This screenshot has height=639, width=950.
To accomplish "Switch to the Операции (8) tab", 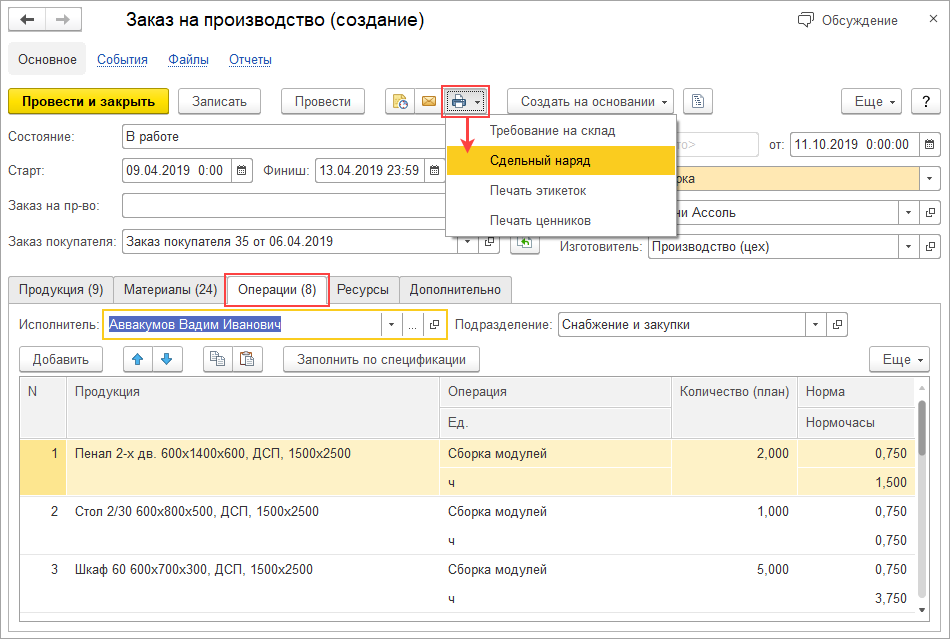I will (x=277, y=290).
